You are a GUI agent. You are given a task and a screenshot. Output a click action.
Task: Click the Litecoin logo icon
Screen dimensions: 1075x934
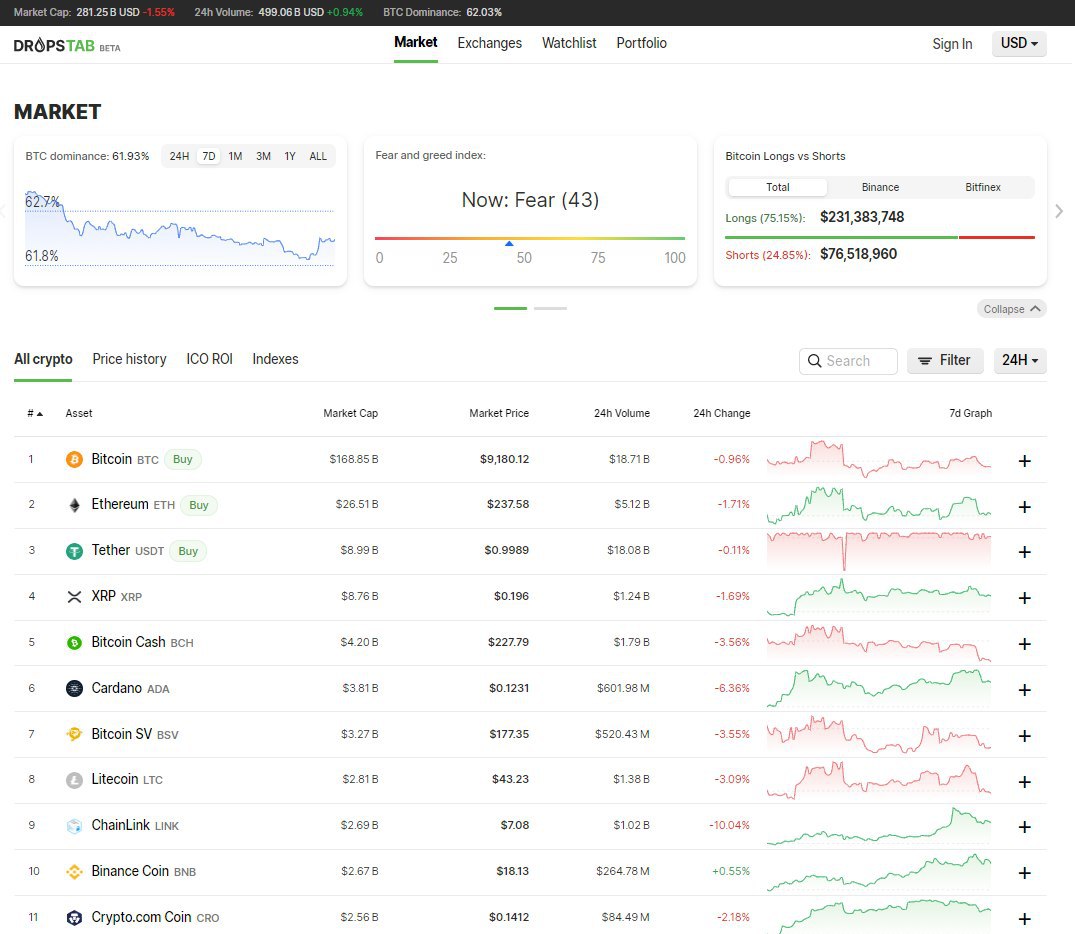pyautogui.click(x=74, y=780)
